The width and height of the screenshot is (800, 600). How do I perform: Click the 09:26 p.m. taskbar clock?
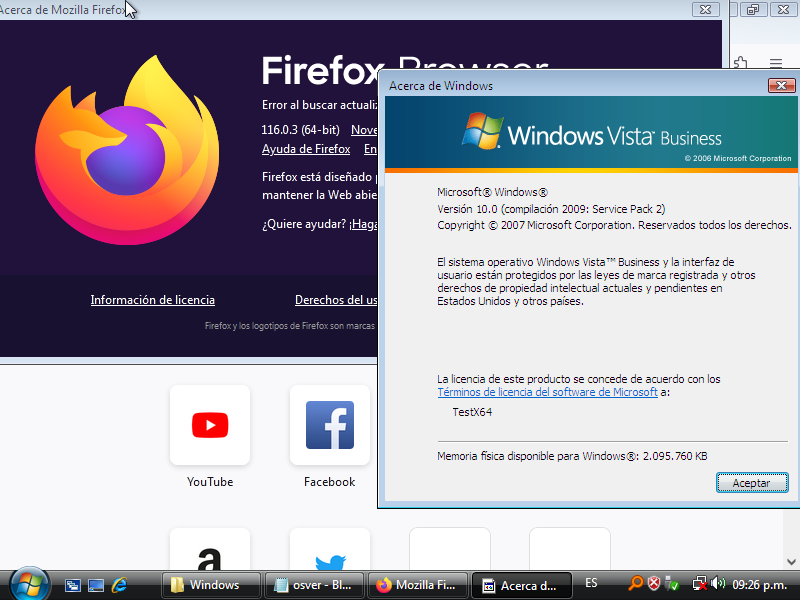pyautogui.click(x=759, y=585)
